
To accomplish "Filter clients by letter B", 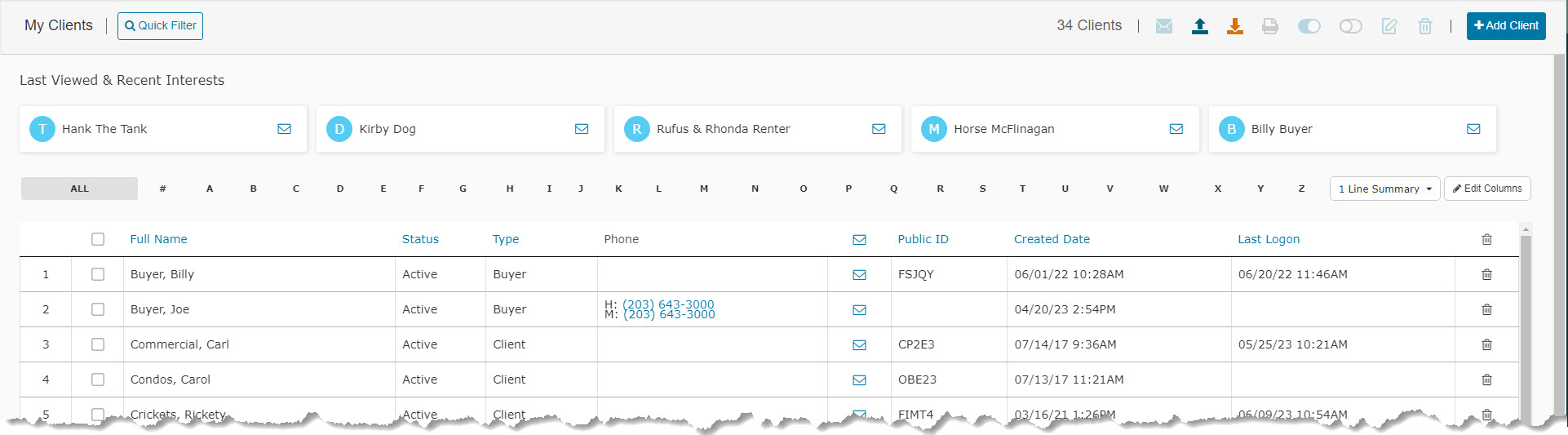I will pos(254,189).
